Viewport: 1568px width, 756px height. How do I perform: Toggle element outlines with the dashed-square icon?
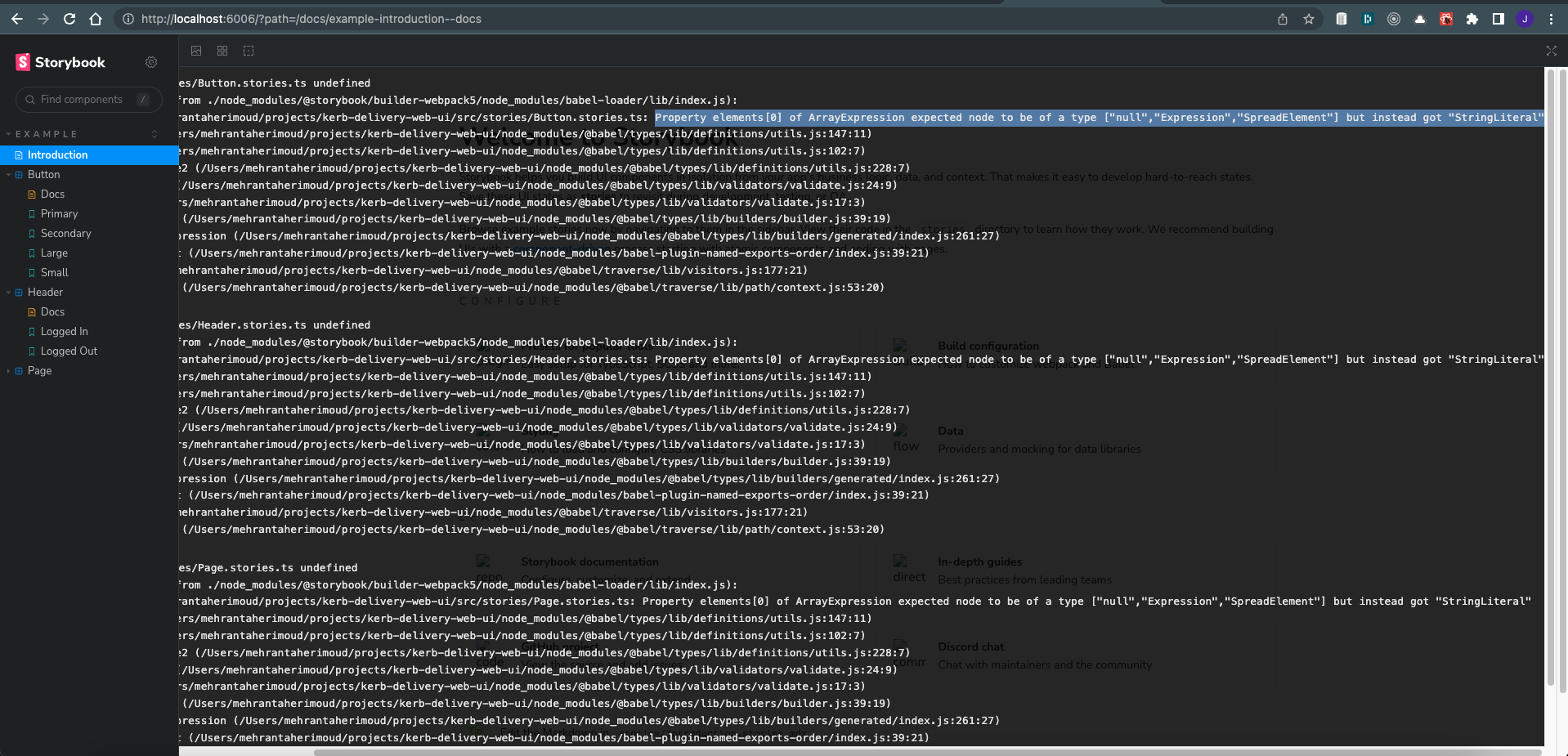[248, 51]
